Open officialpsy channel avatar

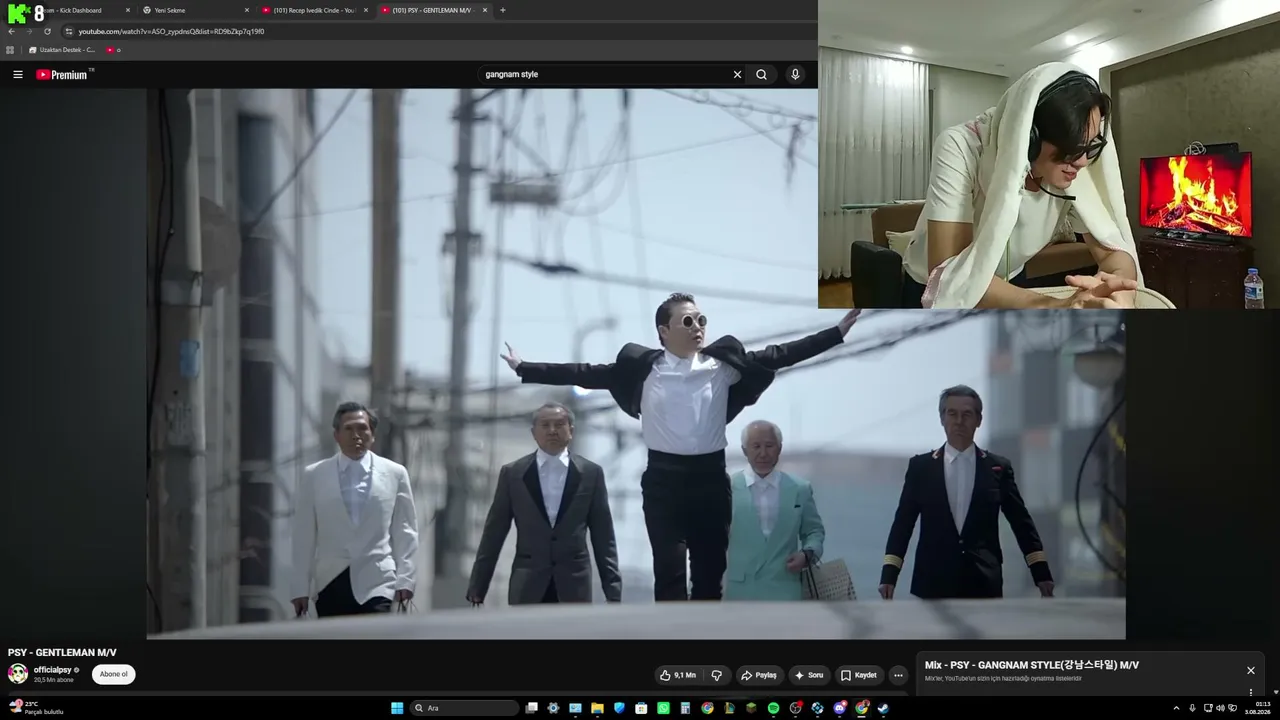[x=18, y=674]
